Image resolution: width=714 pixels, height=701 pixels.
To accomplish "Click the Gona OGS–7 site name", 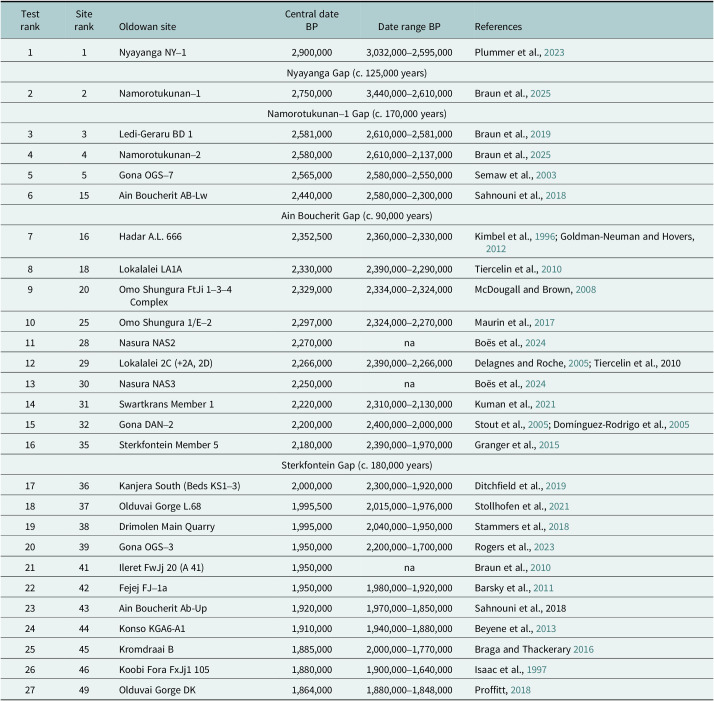I will coord(146,175).
